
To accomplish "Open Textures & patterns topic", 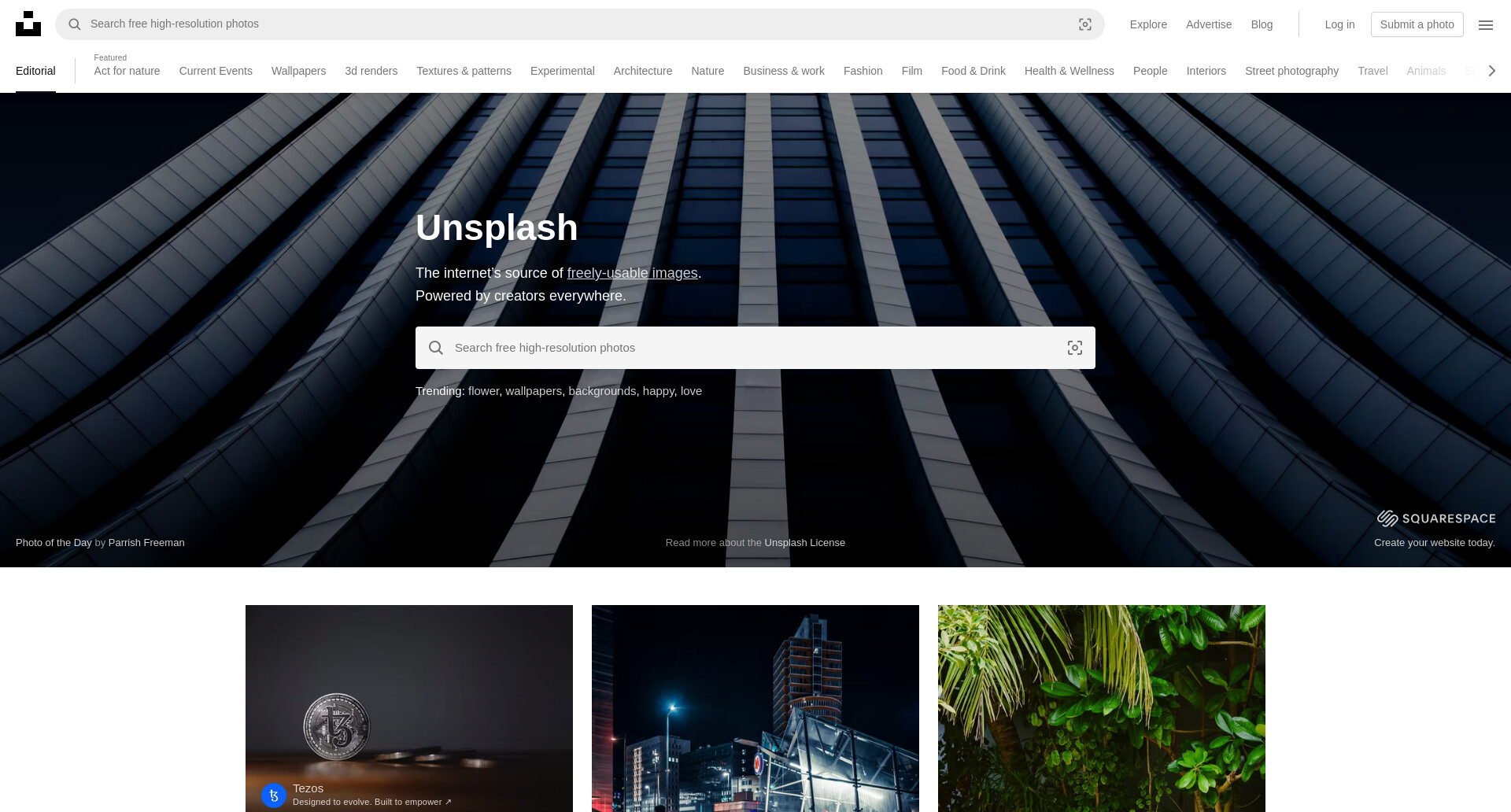I will point(464,71).
